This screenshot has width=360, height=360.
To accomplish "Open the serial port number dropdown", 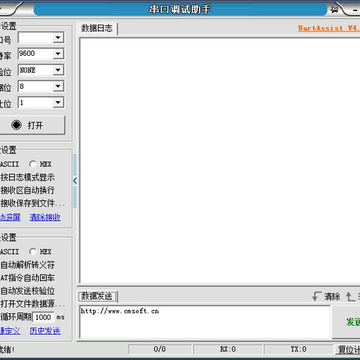I will point(58,38).
